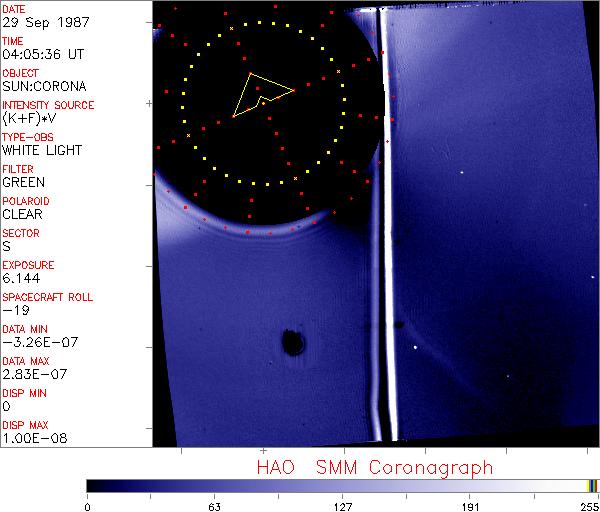Click the color bar label 63

[x=214, y=505]
